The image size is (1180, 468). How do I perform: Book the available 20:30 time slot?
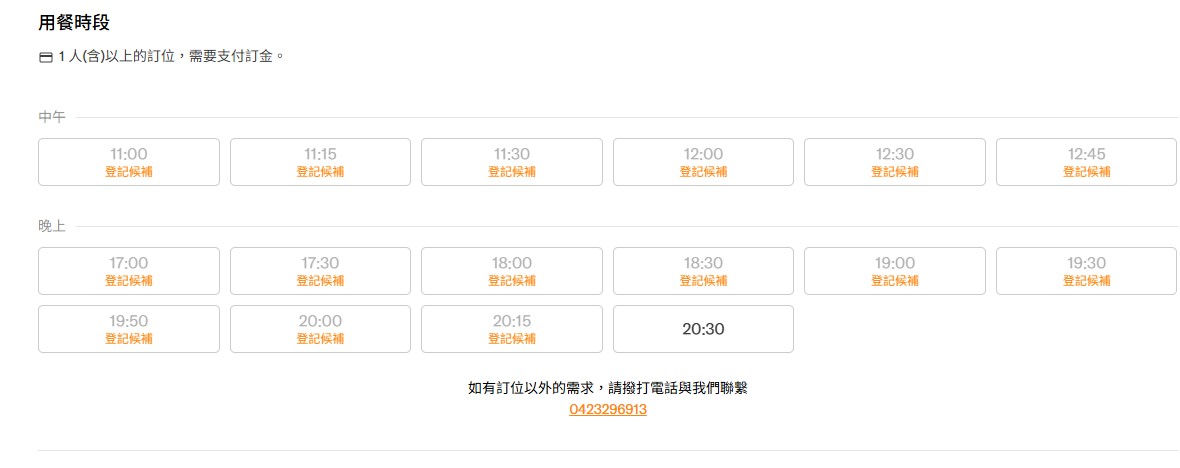tap(703, 329)
